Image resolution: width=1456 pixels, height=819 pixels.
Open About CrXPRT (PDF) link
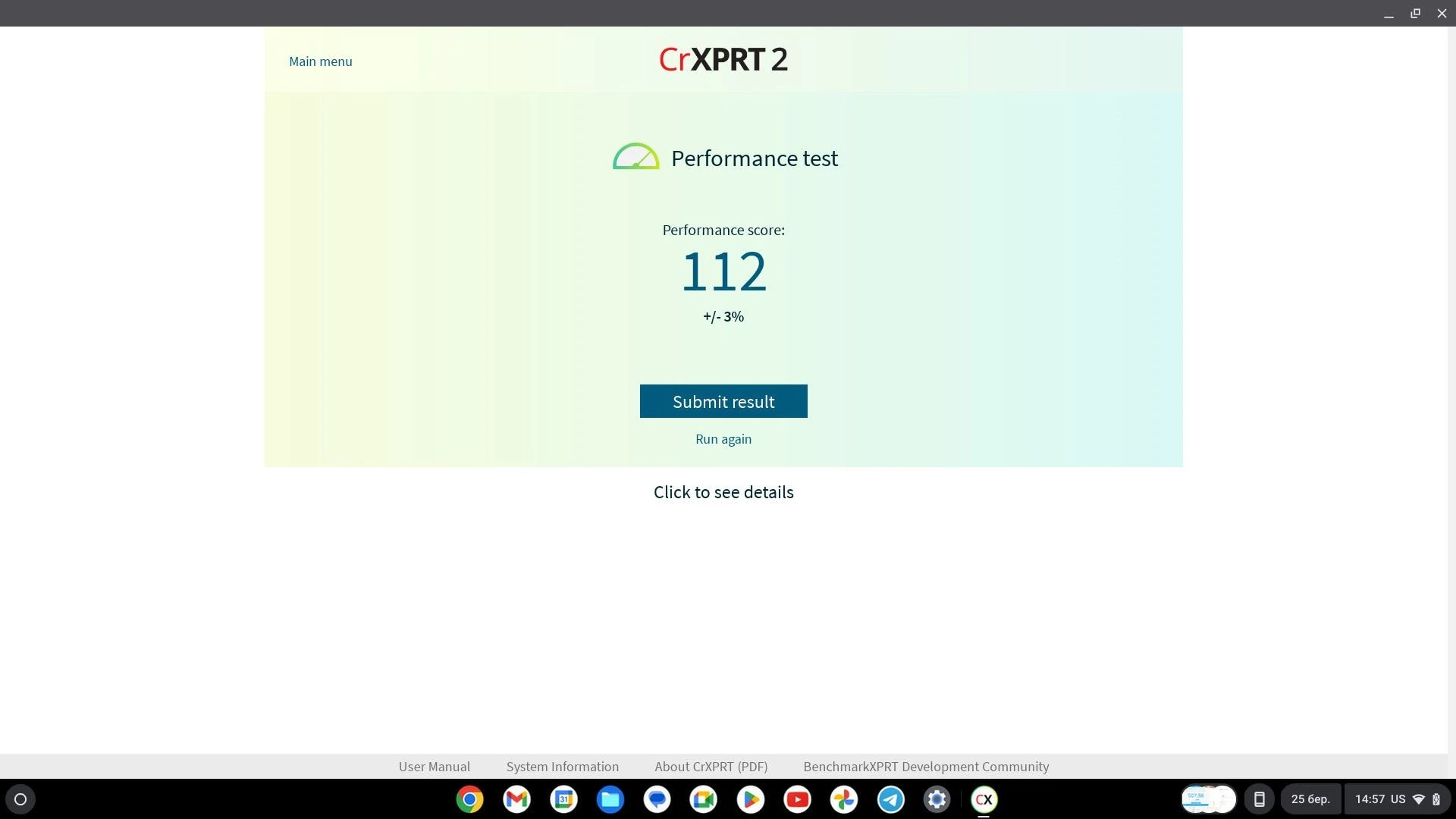tap(711, 767)
